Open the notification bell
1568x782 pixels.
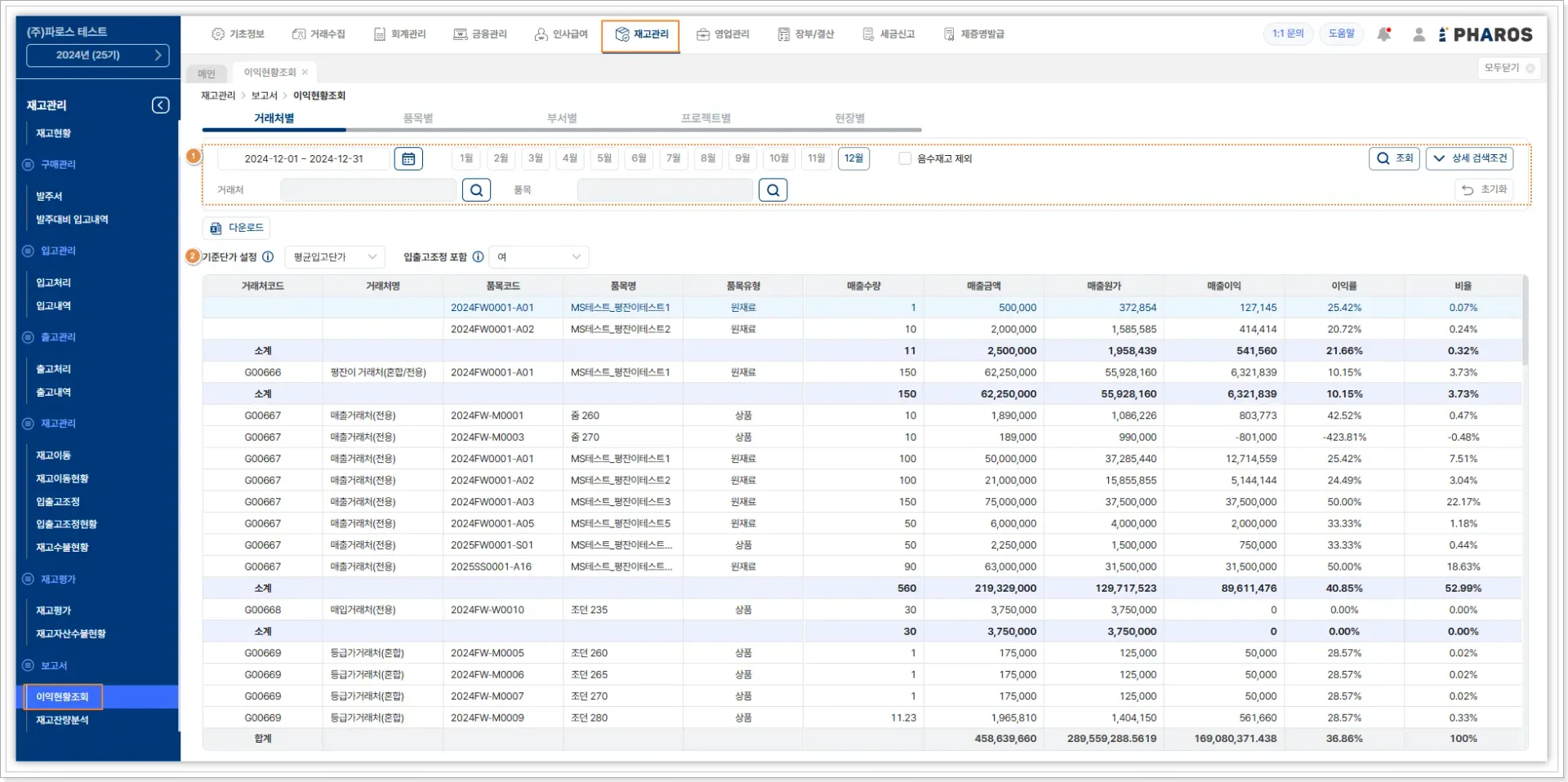click(x=1383, y=34)
